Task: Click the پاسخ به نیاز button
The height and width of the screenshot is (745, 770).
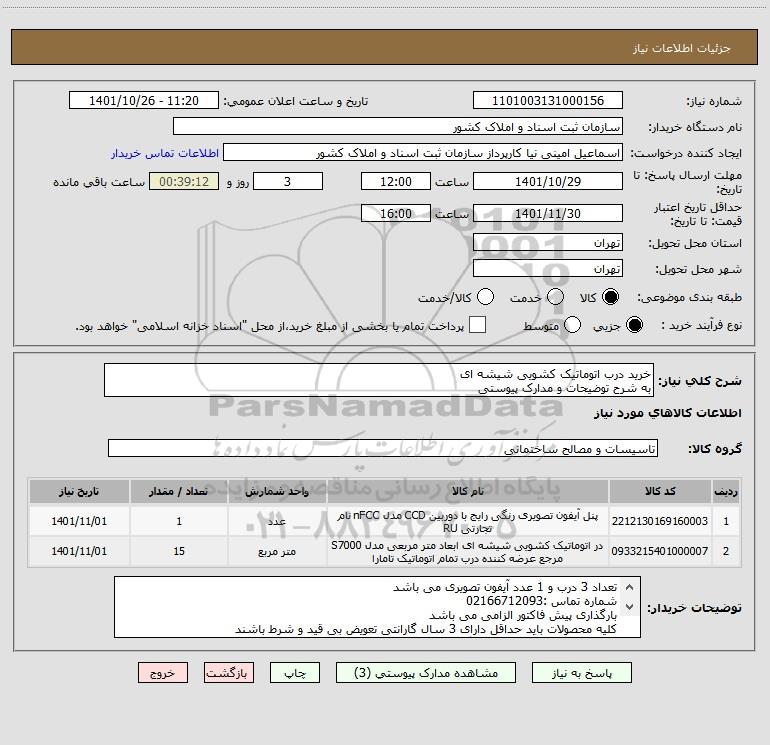Action: coord(582,673)
